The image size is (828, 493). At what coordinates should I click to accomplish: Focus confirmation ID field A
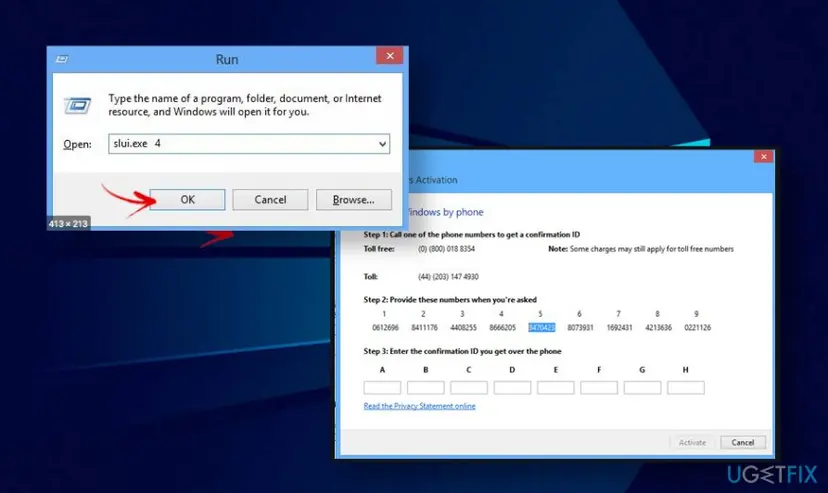(382, 387)
